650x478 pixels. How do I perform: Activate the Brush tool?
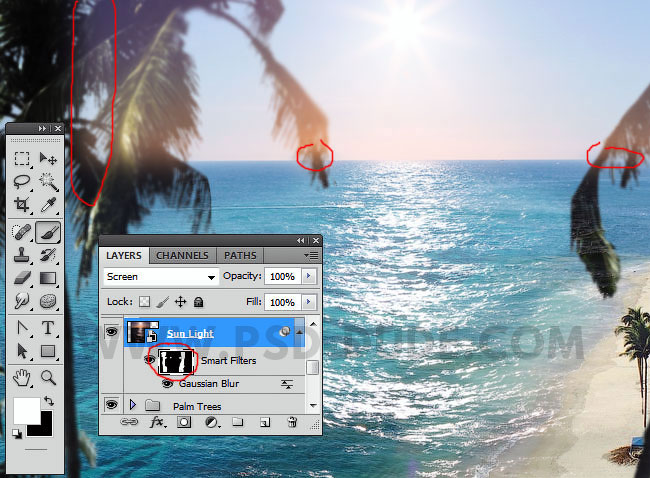click(x=47, y=230)
